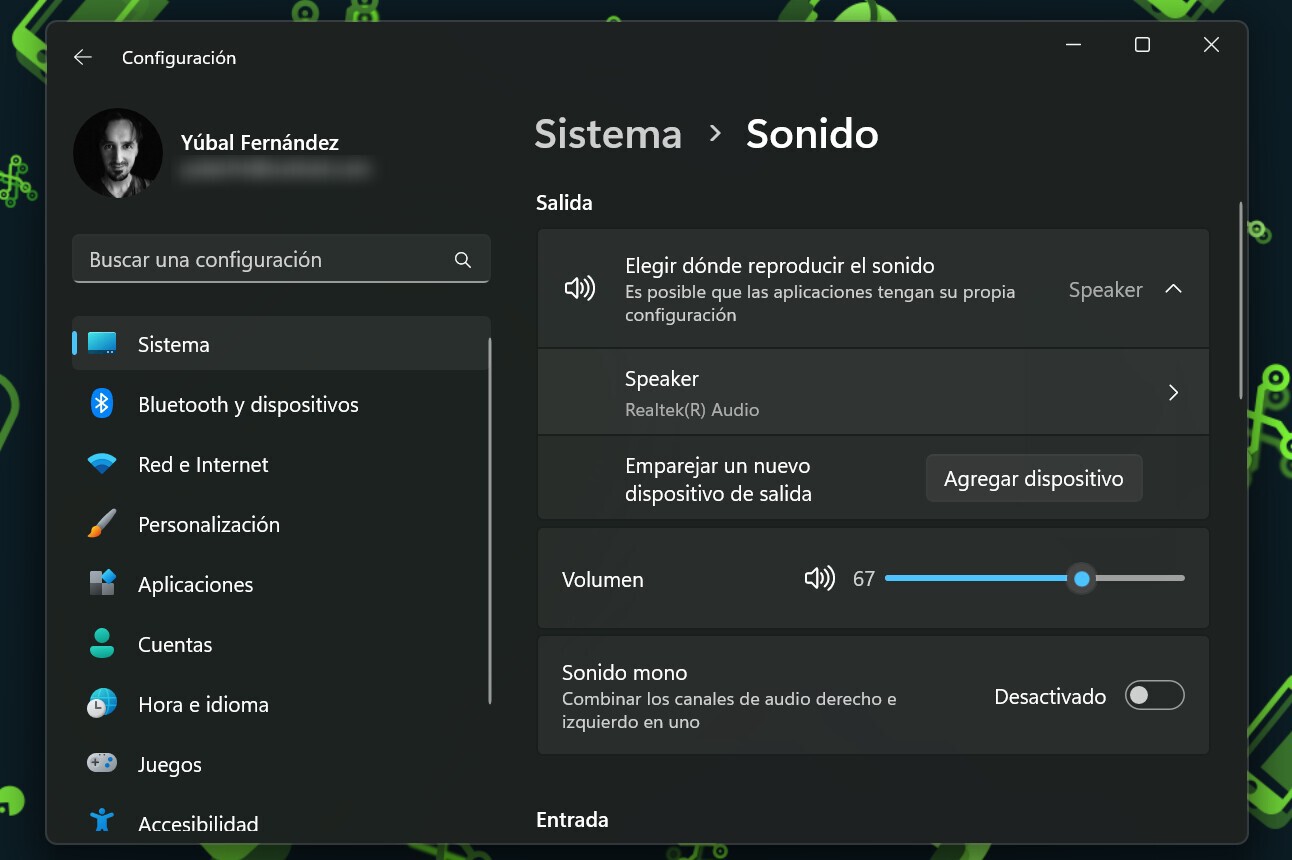1292x860 pixels.
Task: Click Yúbal Fernández's profile picture
Action: coord(118,152)
